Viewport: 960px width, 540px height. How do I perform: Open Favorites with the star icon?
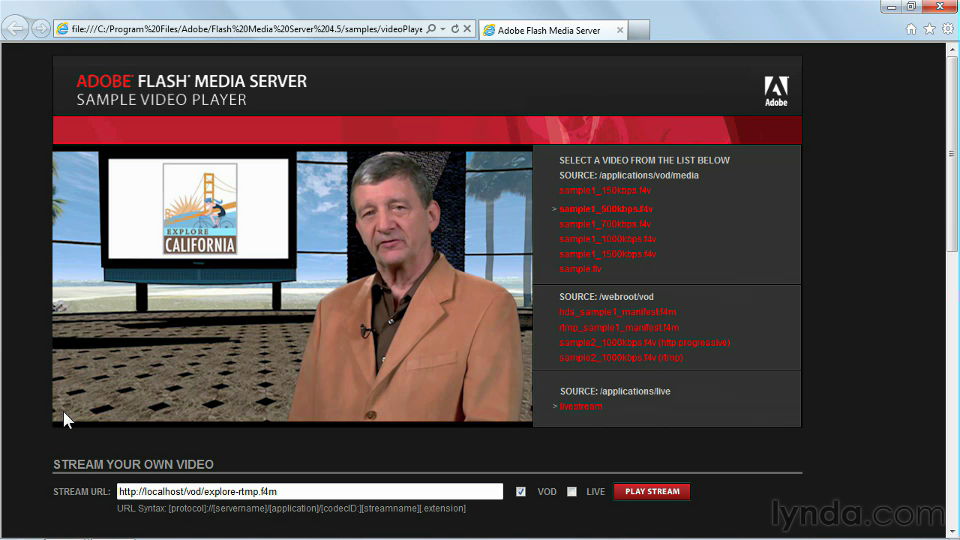click(x=929, y=29)
